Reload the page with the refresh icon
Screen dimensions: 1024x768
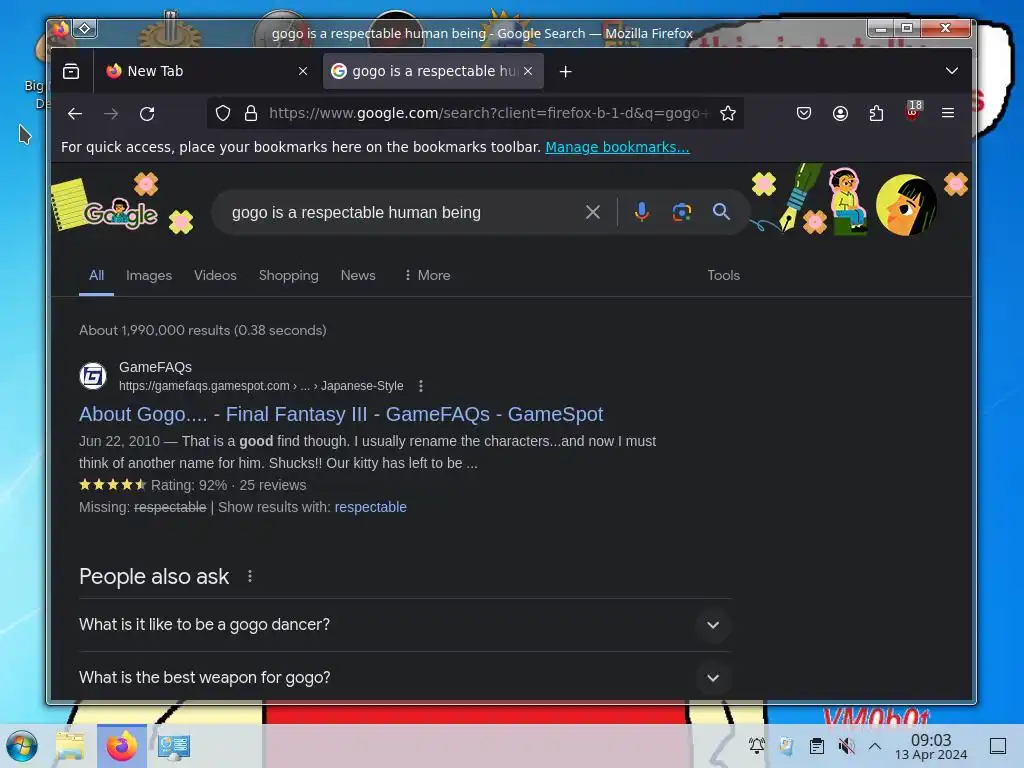point(147,114)
